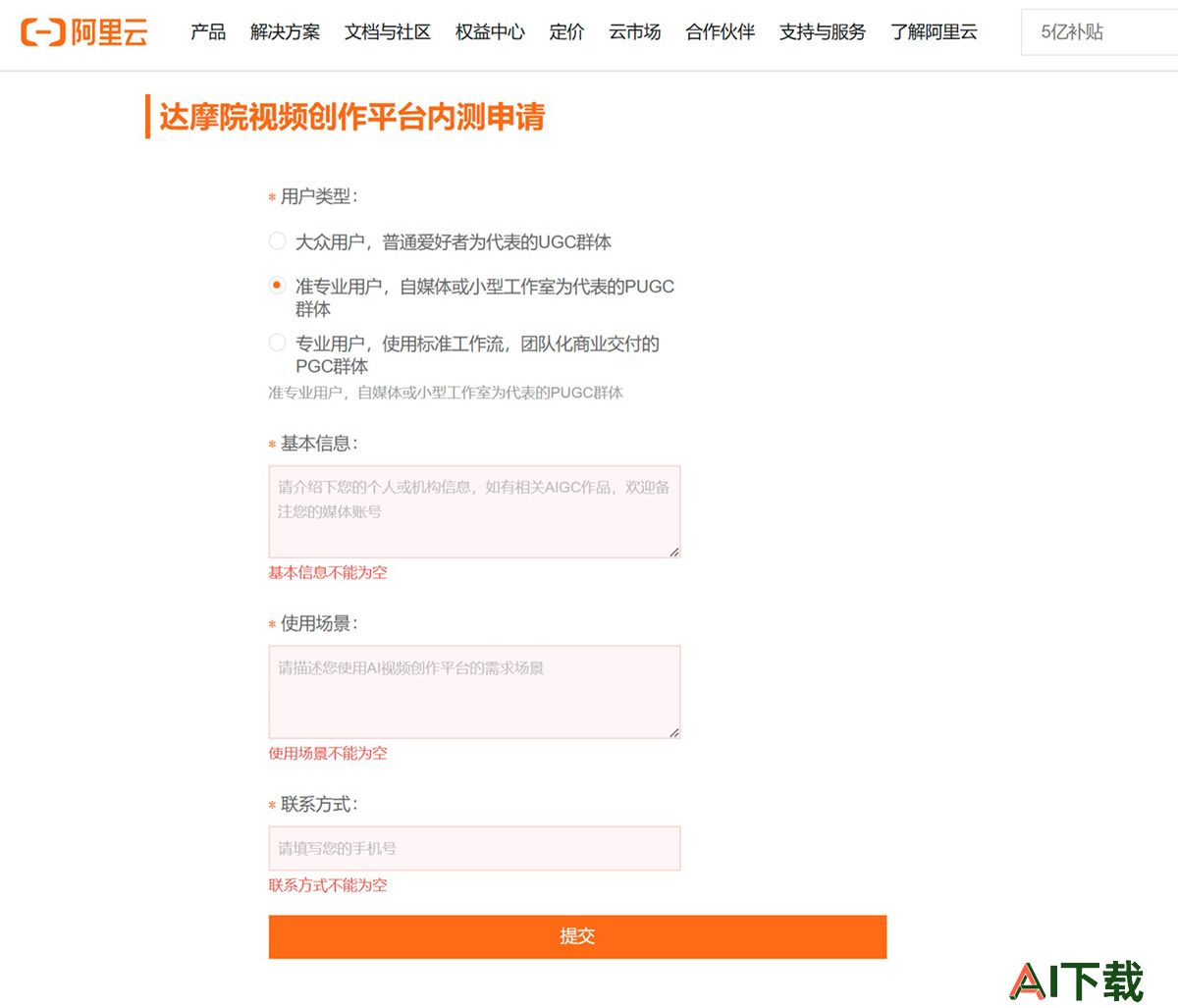Click into the 使用场景 text area

point(474,692)
